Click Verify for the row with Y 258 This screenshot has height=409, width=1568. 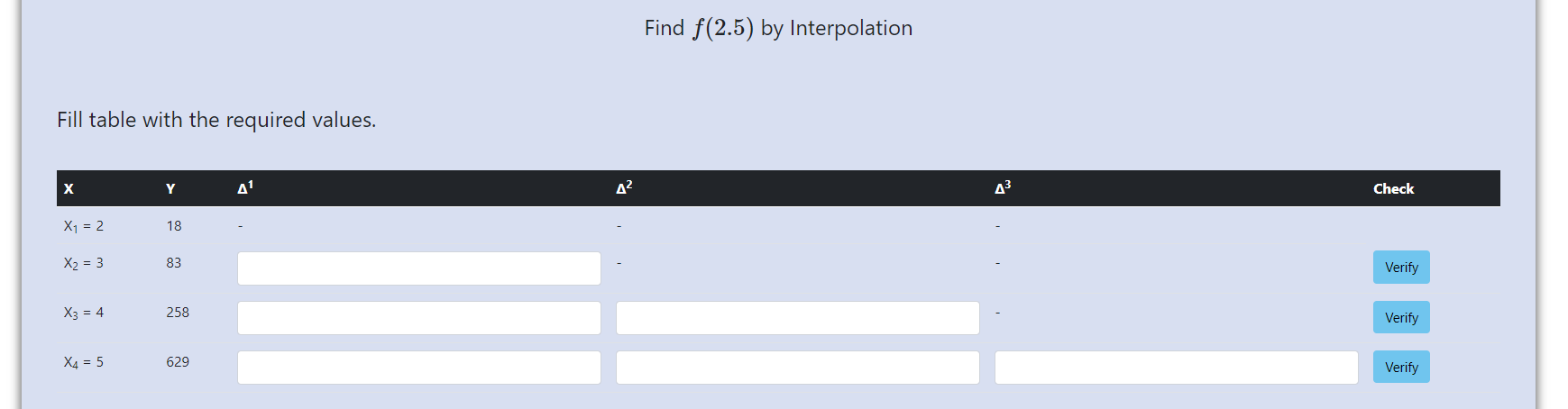[x=1401, y=318]
